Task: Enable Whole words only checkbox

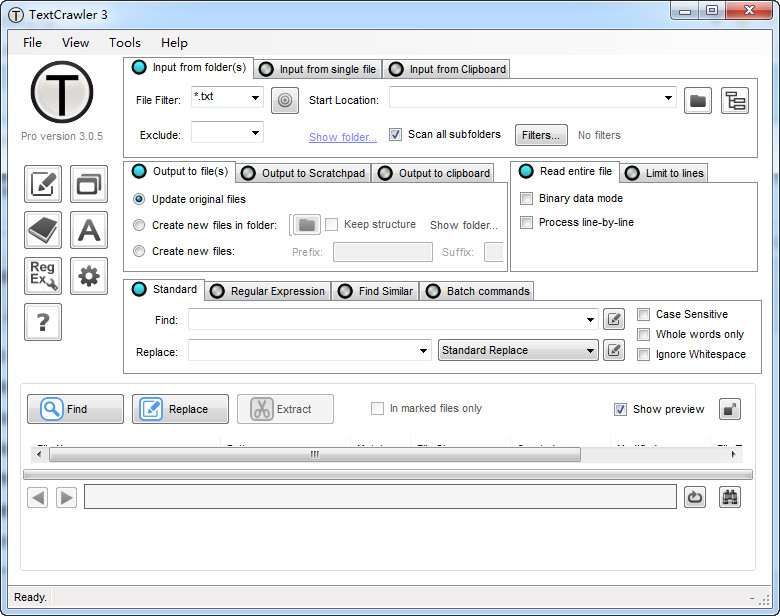Action: [643, 334]
